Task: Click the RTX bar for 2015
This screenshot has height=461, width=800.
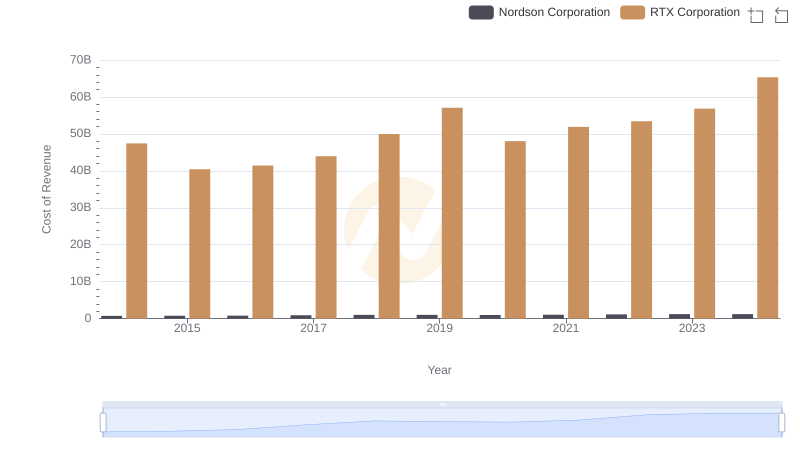Action: 199,244
